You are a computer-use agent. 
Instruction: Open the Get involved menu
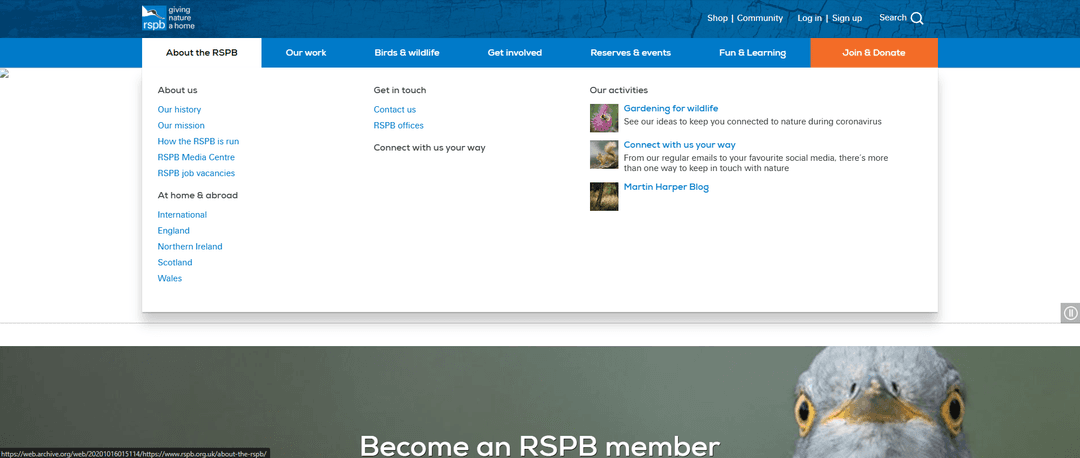[515, 52]
